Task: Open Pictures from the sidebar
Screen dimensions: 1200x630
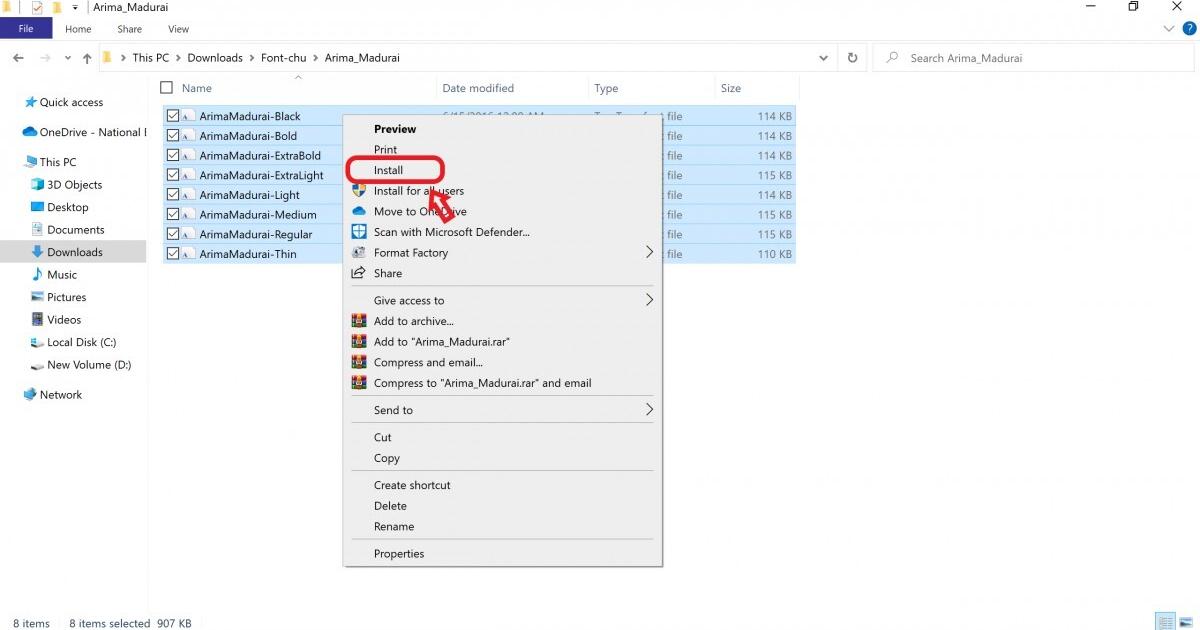Action: (68, 297)
